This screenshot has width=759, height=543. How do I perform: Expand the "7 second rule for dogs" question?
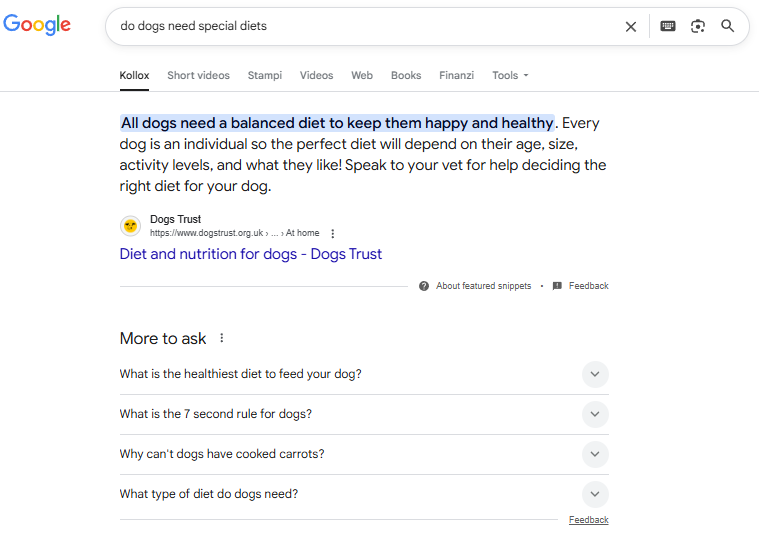[x=595, y=414]
